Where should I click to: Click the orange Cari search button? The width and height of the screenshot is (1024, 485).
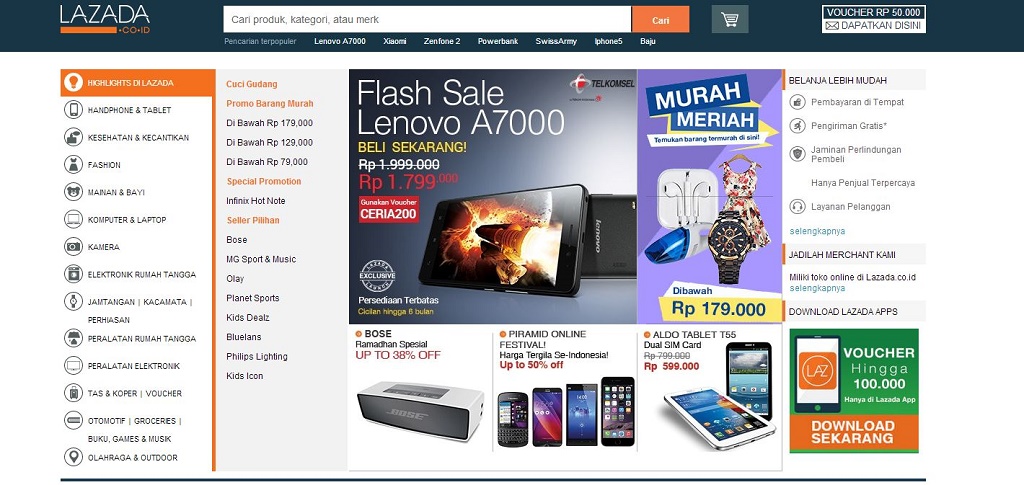[660, 20]
